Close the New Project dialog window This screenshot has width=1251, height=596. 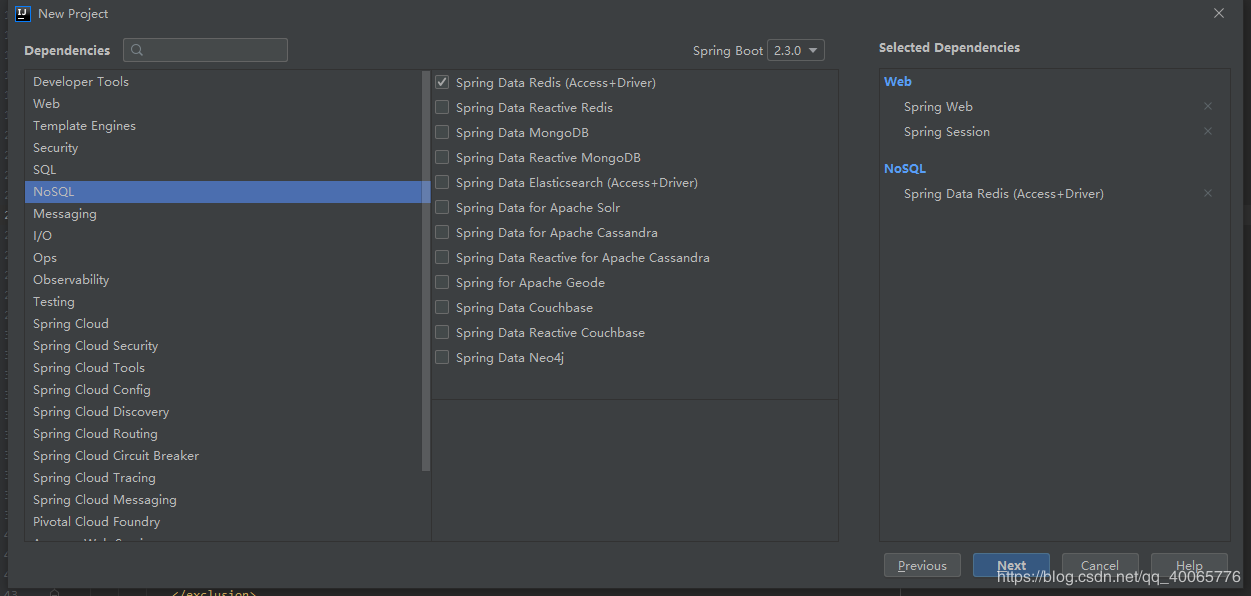pyautogui.click(x=1218, y=14)
